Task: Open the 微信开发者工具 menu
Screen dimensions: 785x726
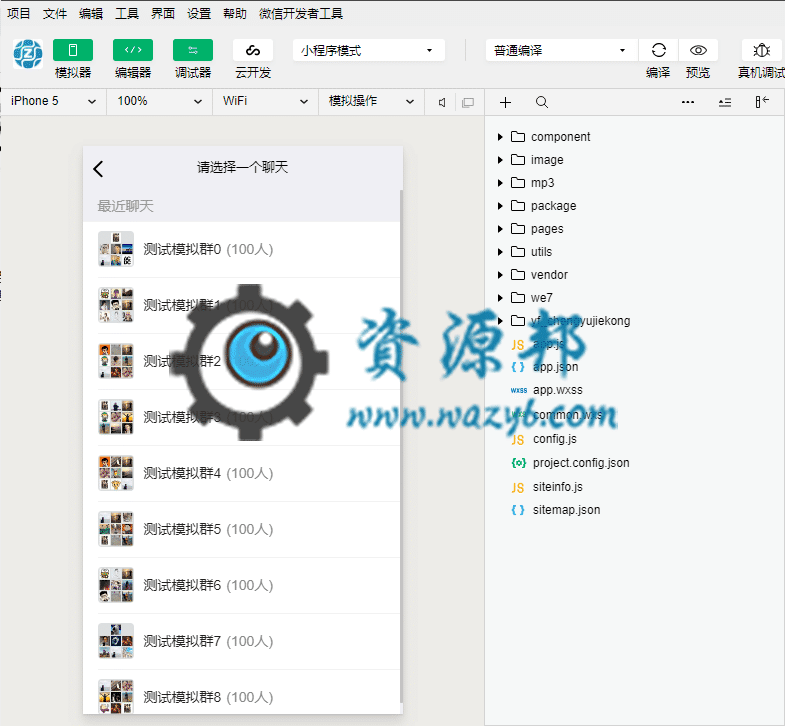Action: (301, 14)
